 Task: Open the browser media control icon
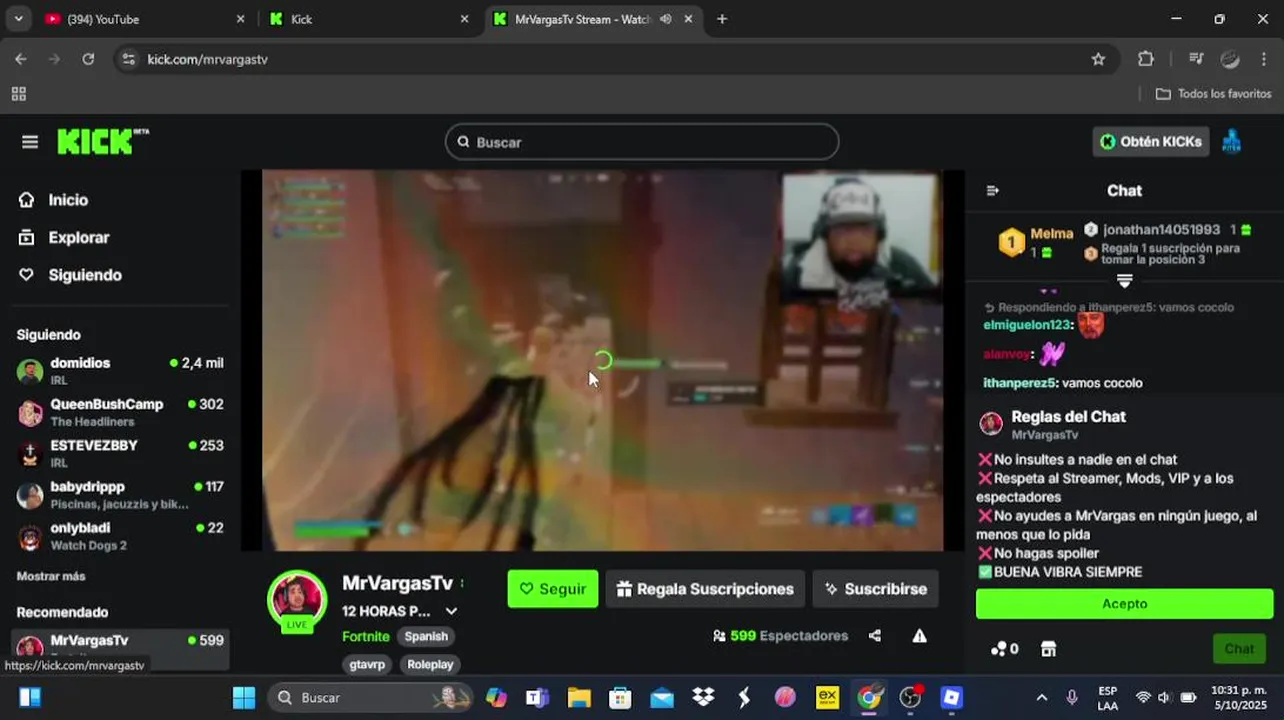[1195, 59]
